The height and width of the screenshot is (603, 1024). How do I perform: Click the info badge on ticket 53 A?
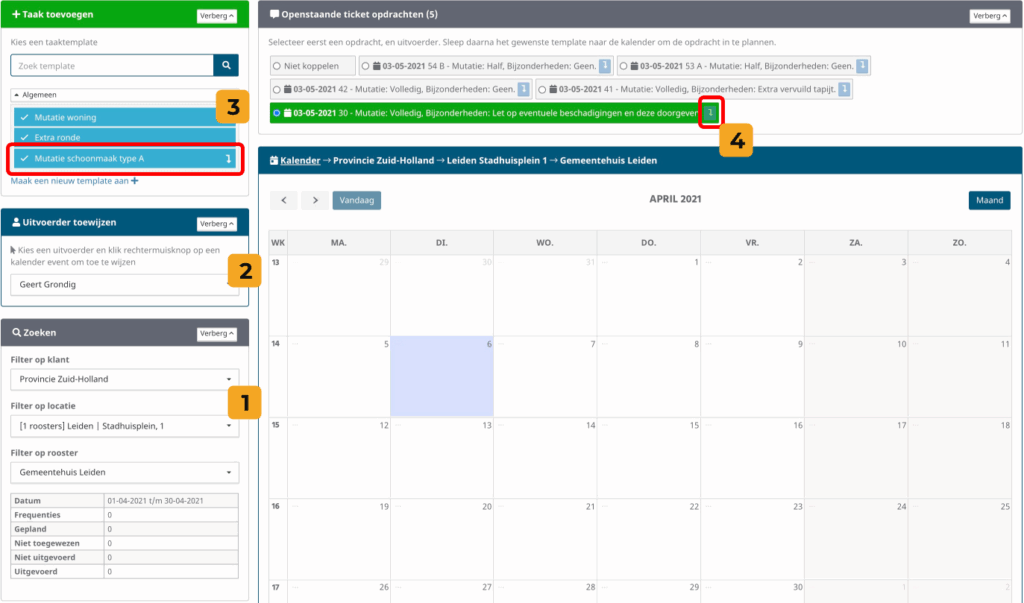pos(862,66)
